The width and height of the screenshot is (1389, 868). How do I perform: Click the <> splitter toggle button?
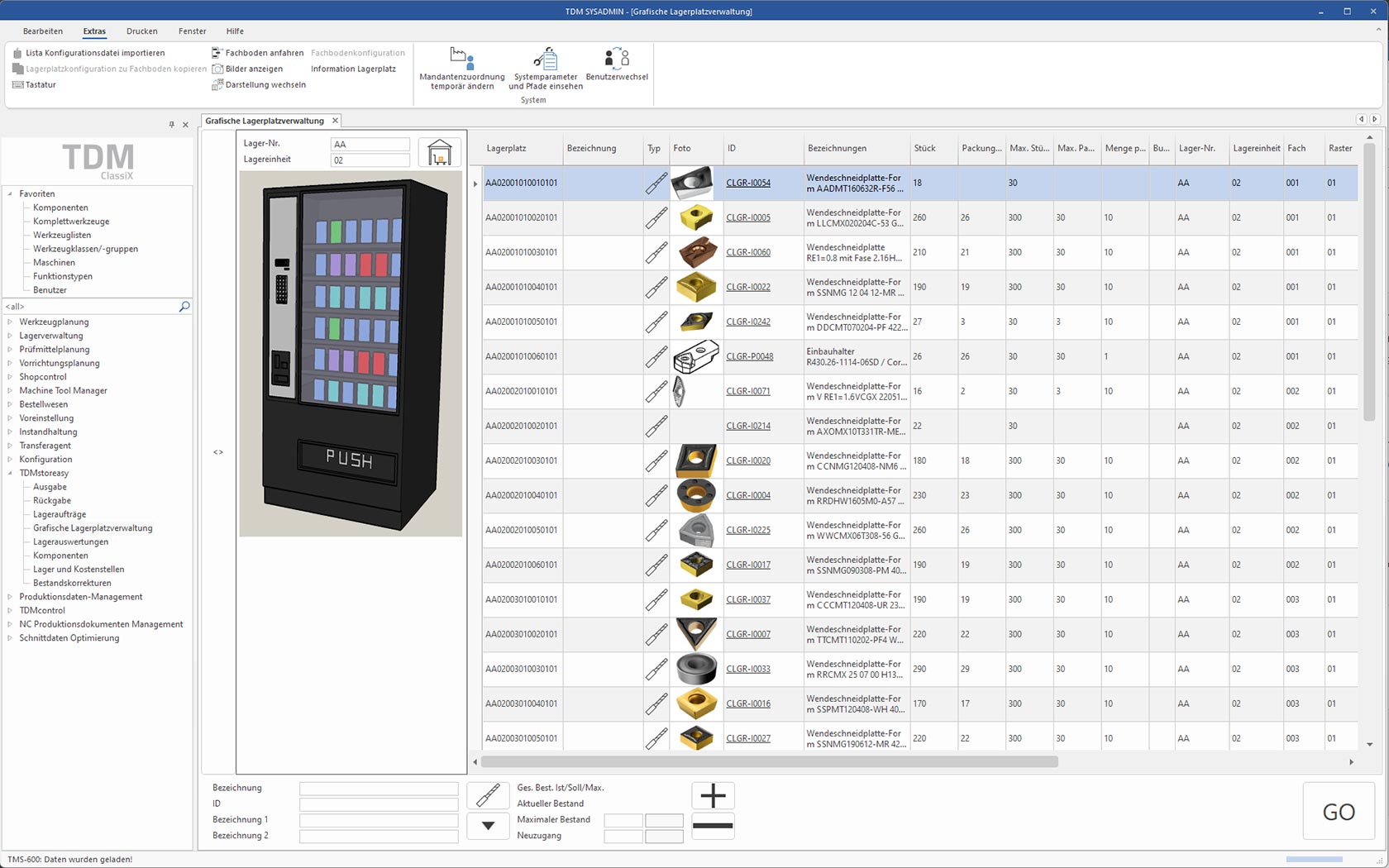(x=218, y=452)
